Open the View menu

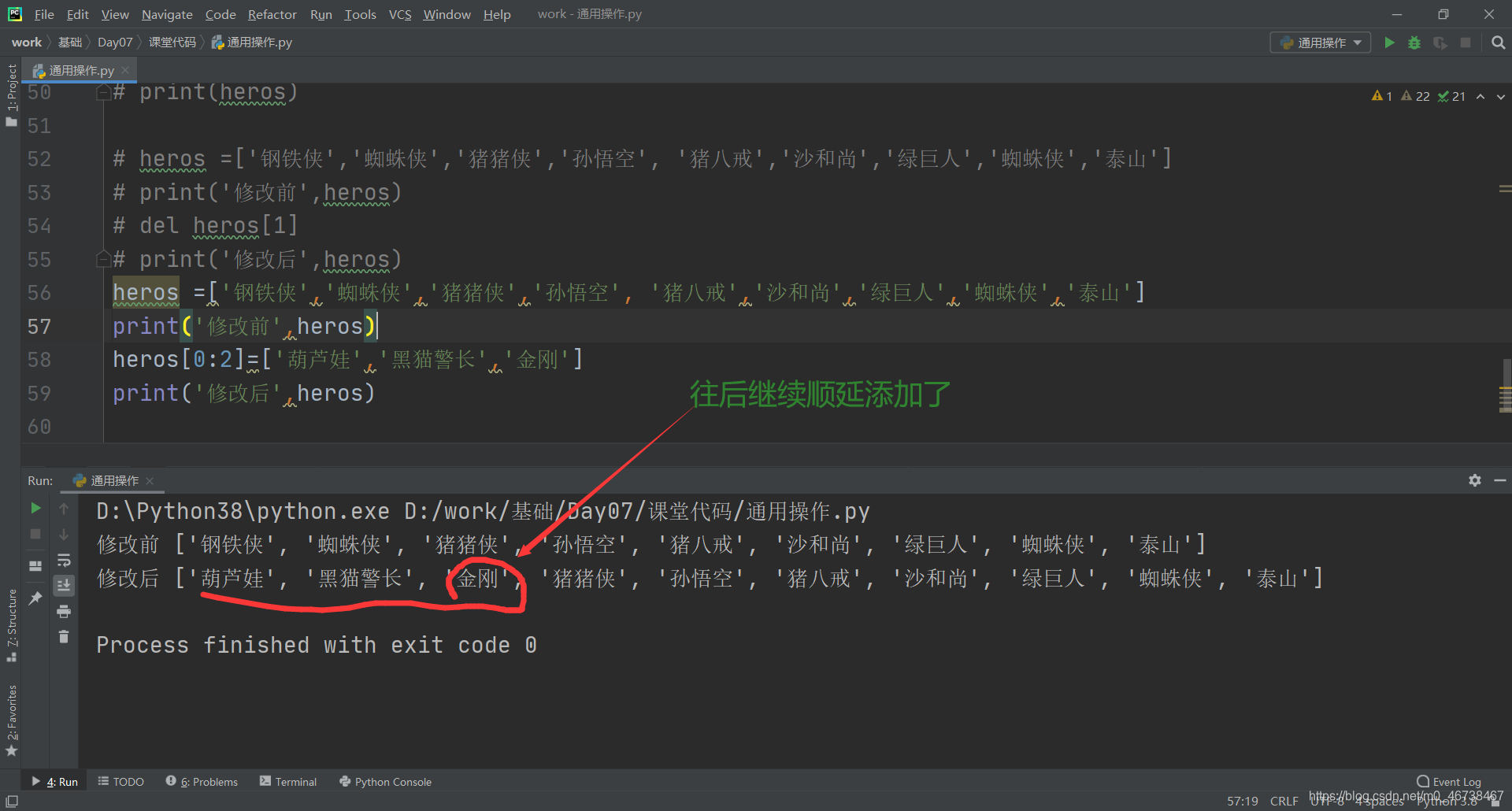tap(115, 14)
